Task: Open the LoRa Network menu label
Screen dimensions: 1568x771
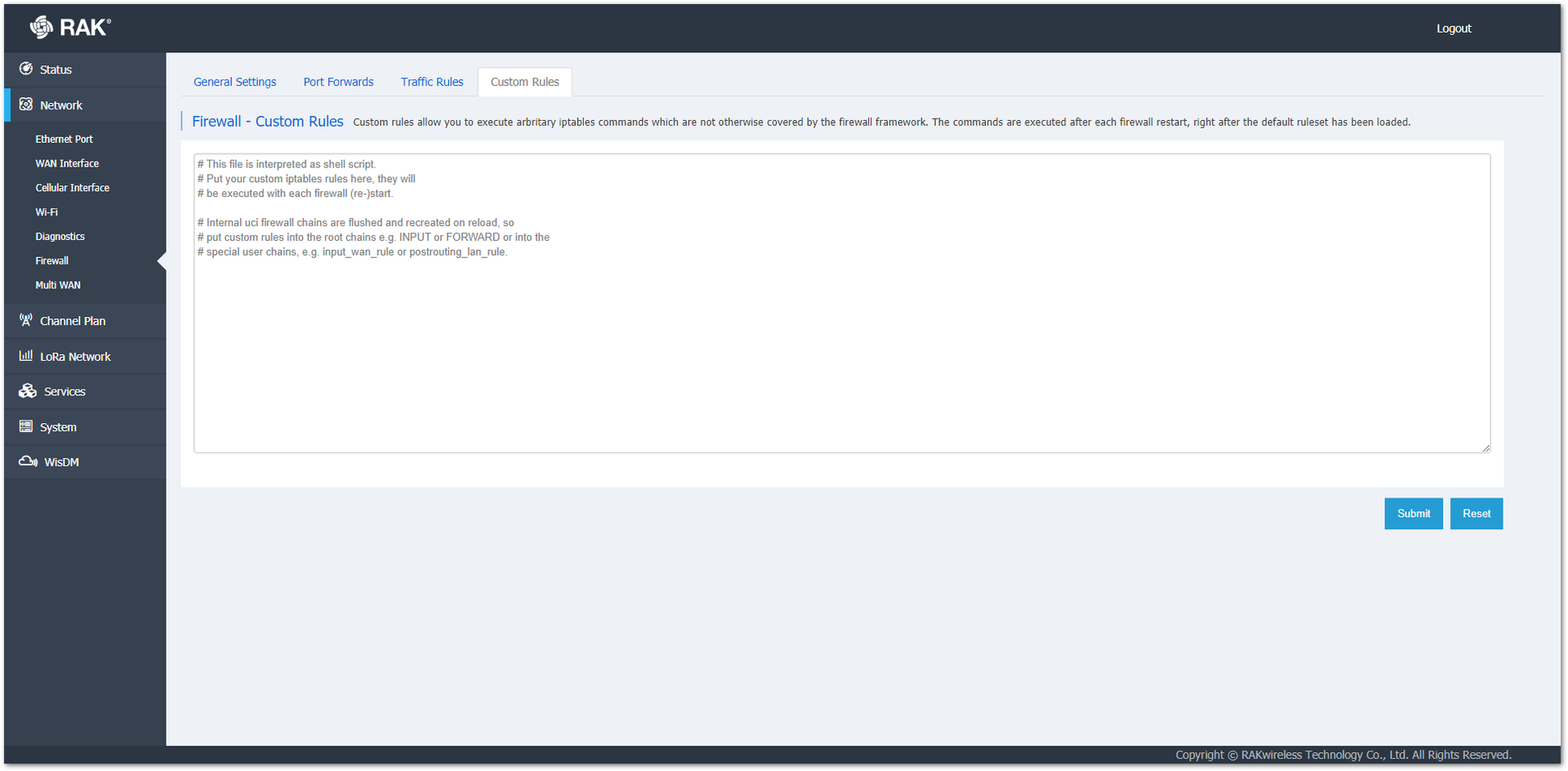Action: click(x=75, y=357)
